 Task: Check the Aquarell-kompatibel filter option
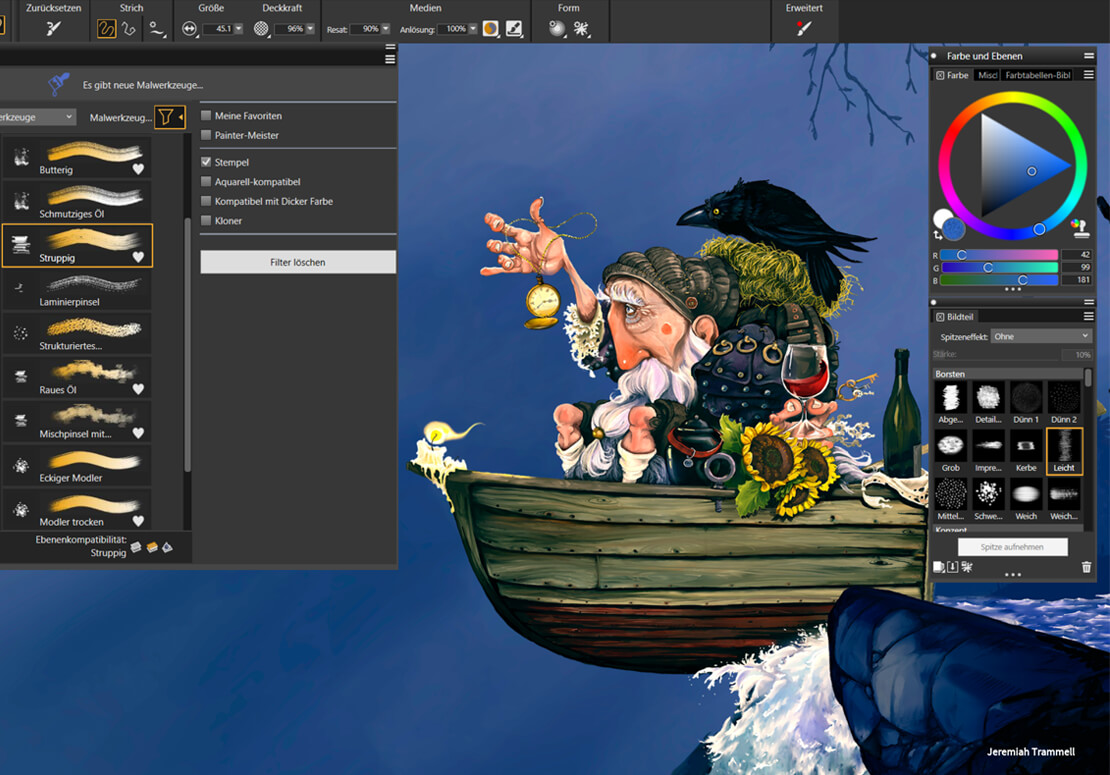[206, 182]
